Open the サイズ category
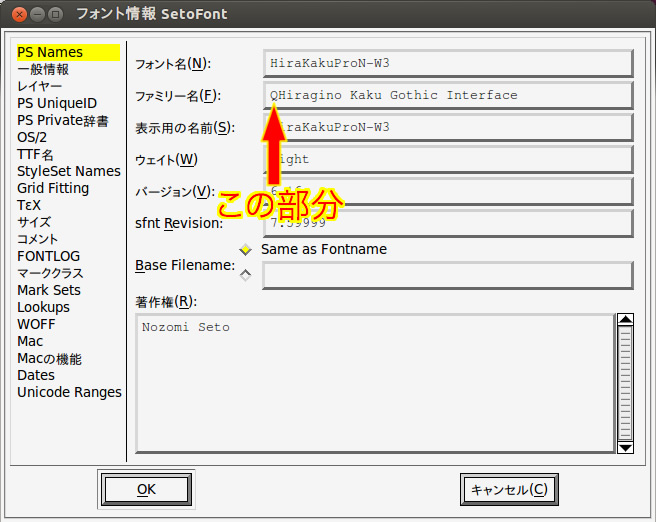 (34, 223)
